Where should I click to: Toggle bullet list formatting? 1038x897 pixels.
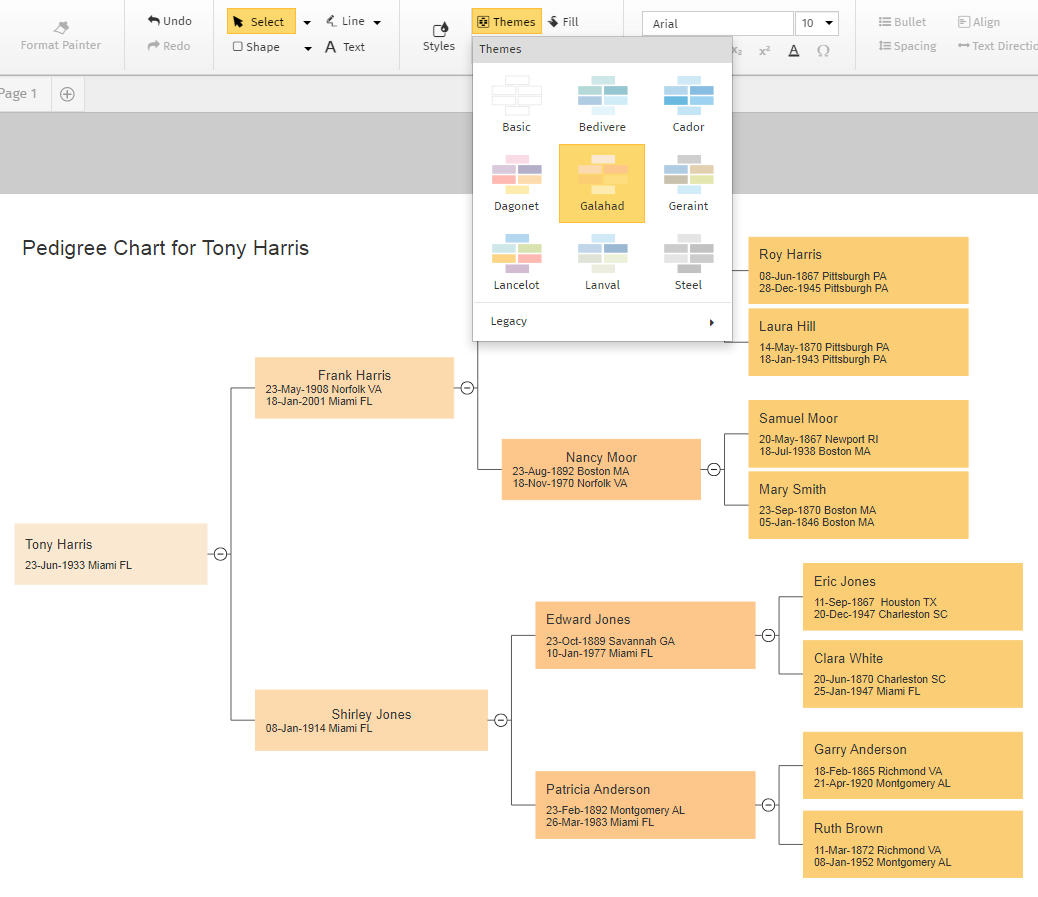tap(901, 21)
